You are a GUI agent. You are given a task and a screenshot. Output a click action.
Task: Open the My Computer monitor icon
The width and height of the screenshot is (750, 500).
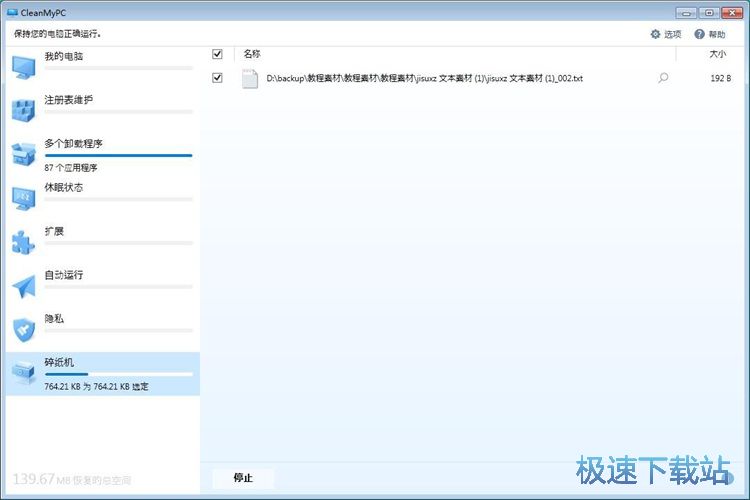click(23, 67)
